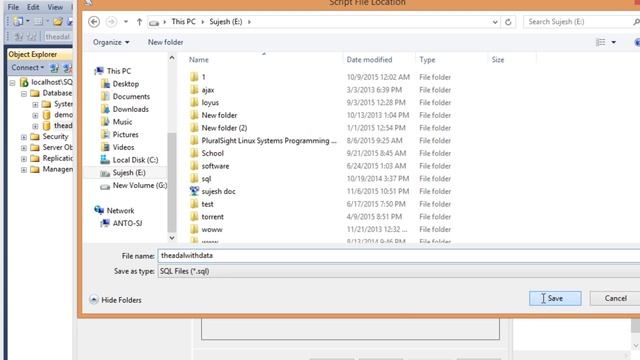Select the test folder

pyautogui.click(x=207, y=204)
